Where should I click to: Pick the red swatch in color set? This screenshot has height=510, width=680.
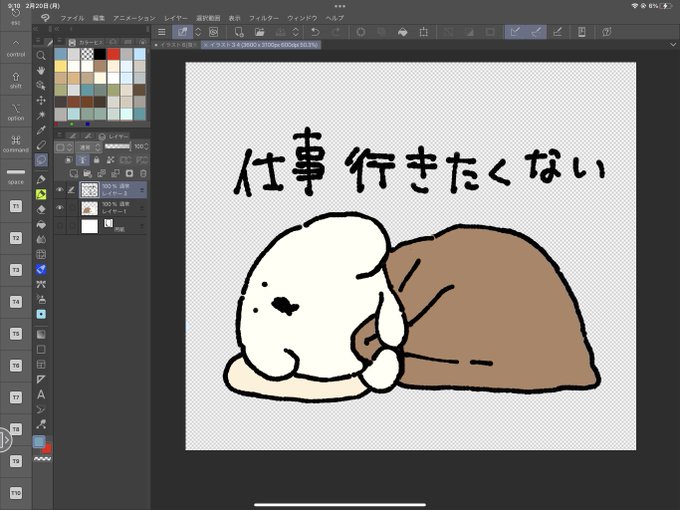[x=113, y=54]
